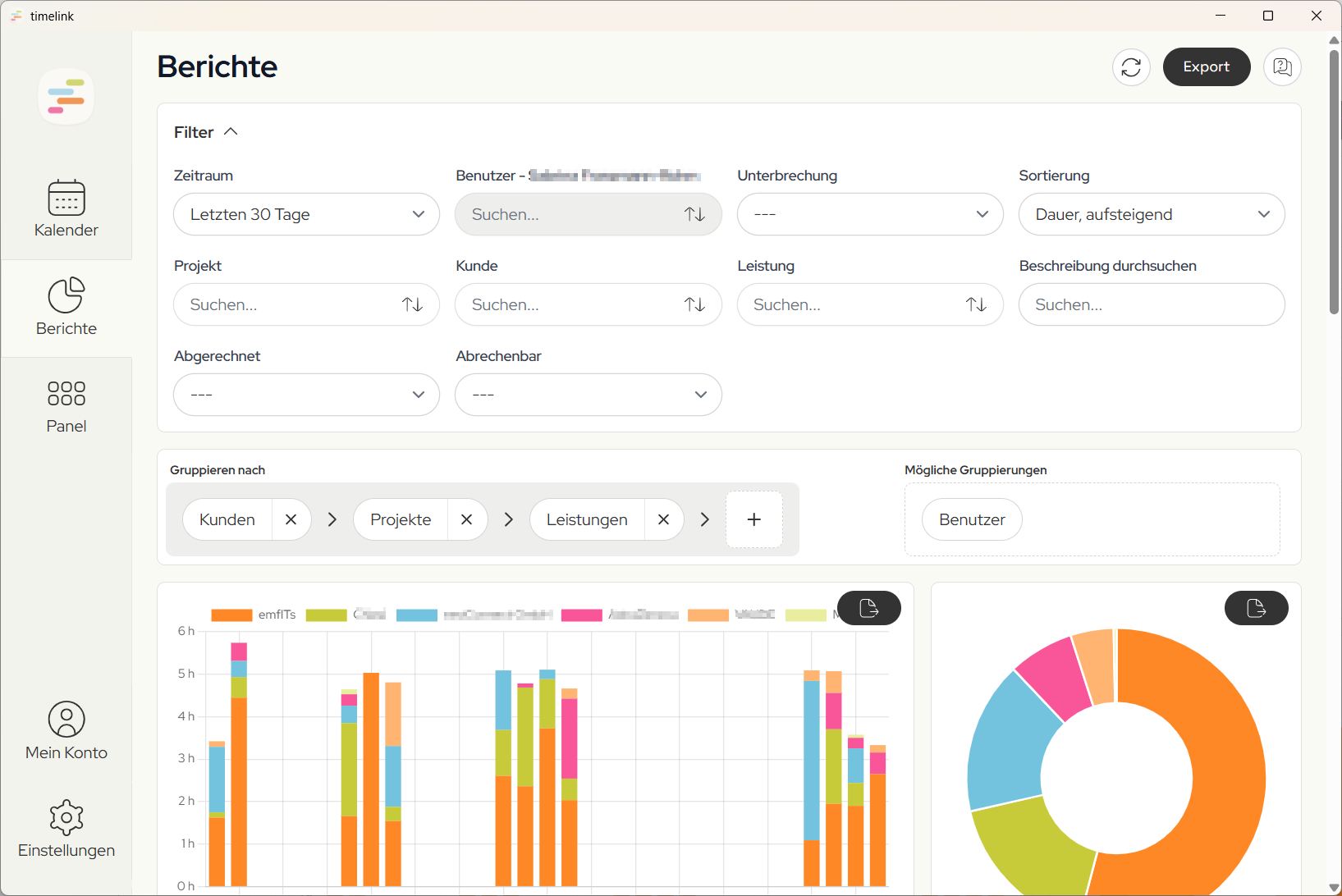Switch to the Panel view

click(x=66, y=406)
